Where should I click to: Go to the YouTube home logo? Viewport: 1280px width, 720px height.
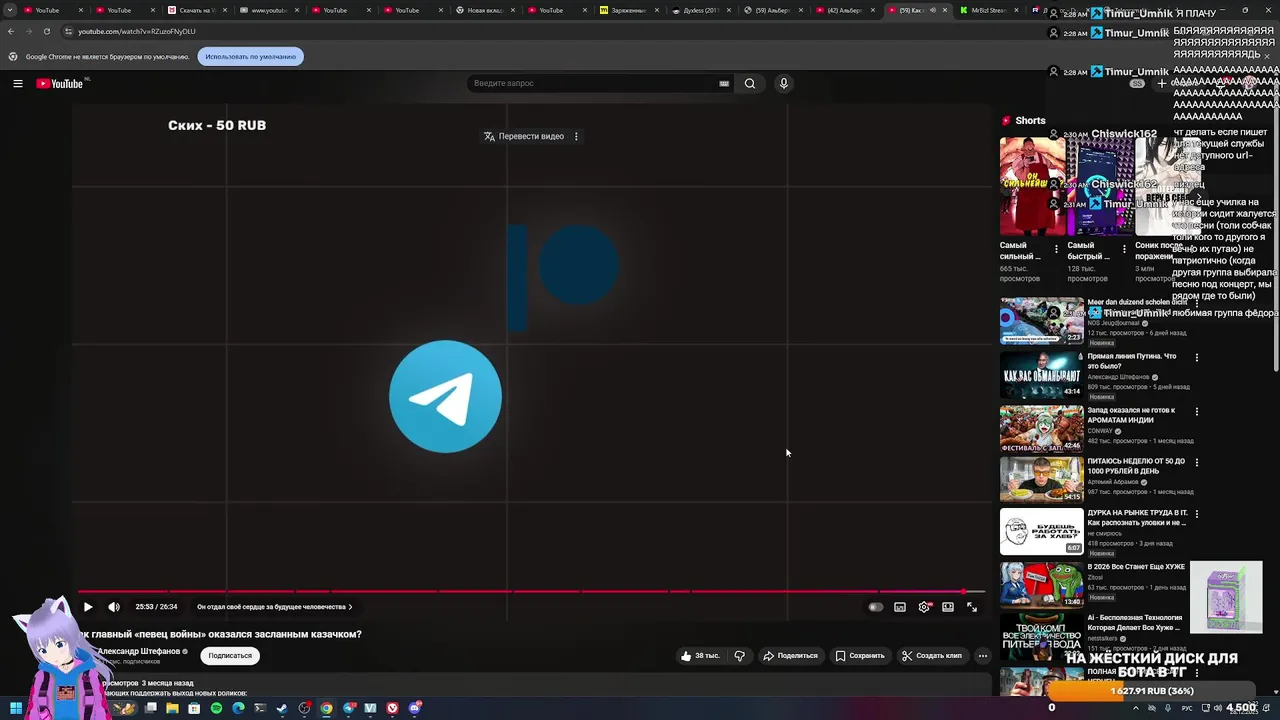[x=60, y=84]
